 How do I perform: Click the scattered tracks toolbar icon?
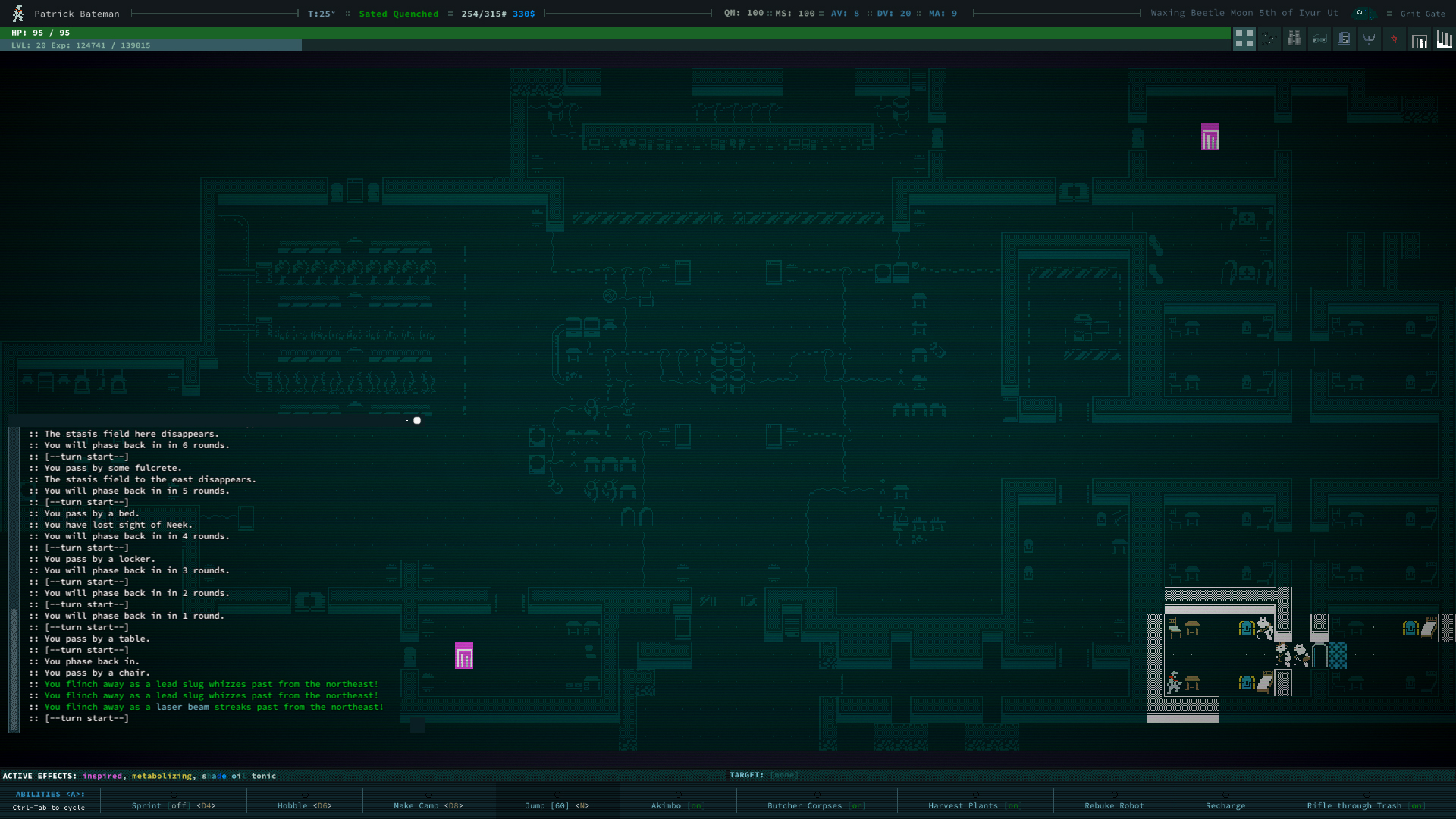[1269, 39]
